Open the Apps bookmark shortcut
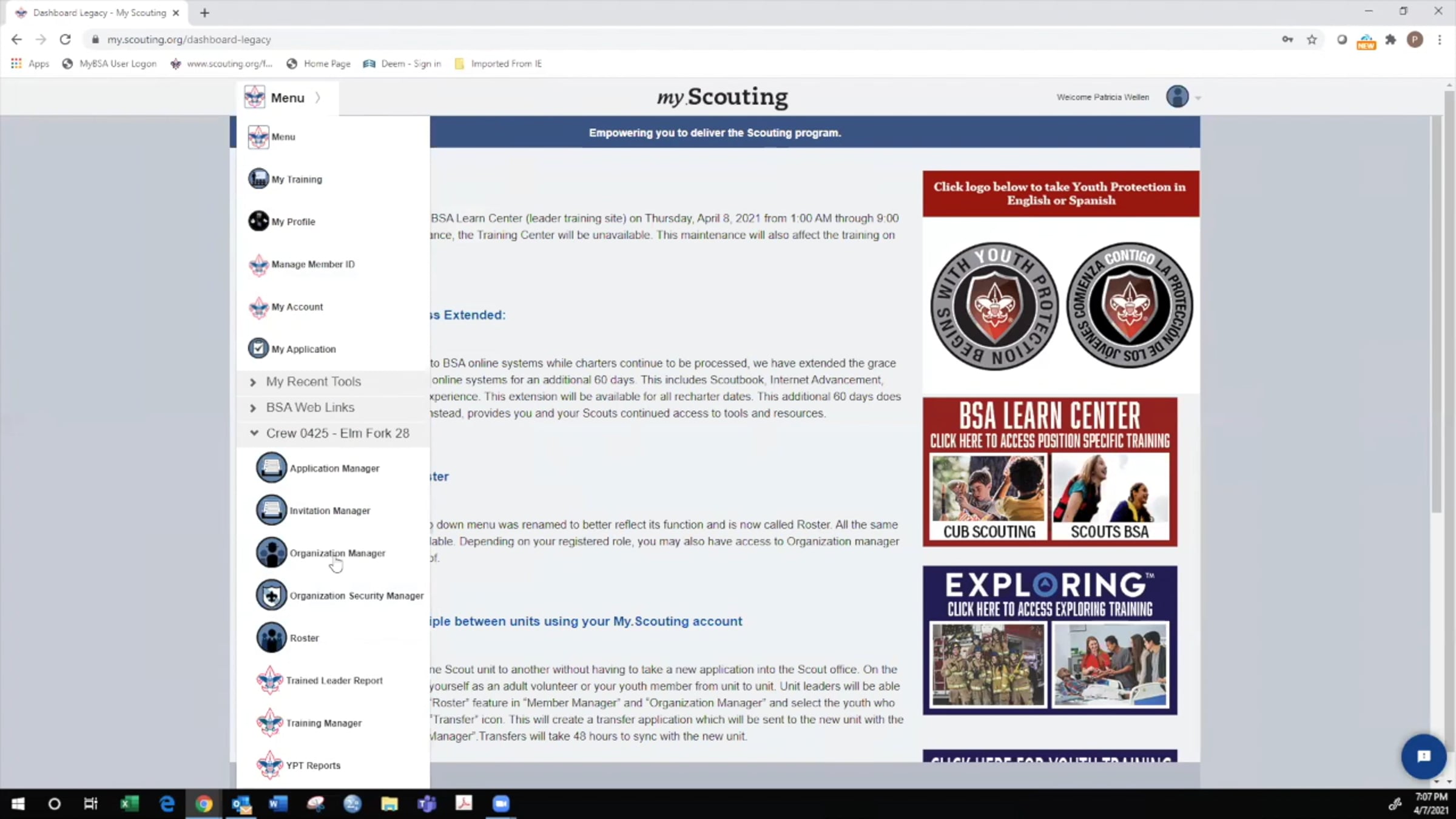This screenshot has height=819, width=1456. pyautogui.click(x=30, y=64)
